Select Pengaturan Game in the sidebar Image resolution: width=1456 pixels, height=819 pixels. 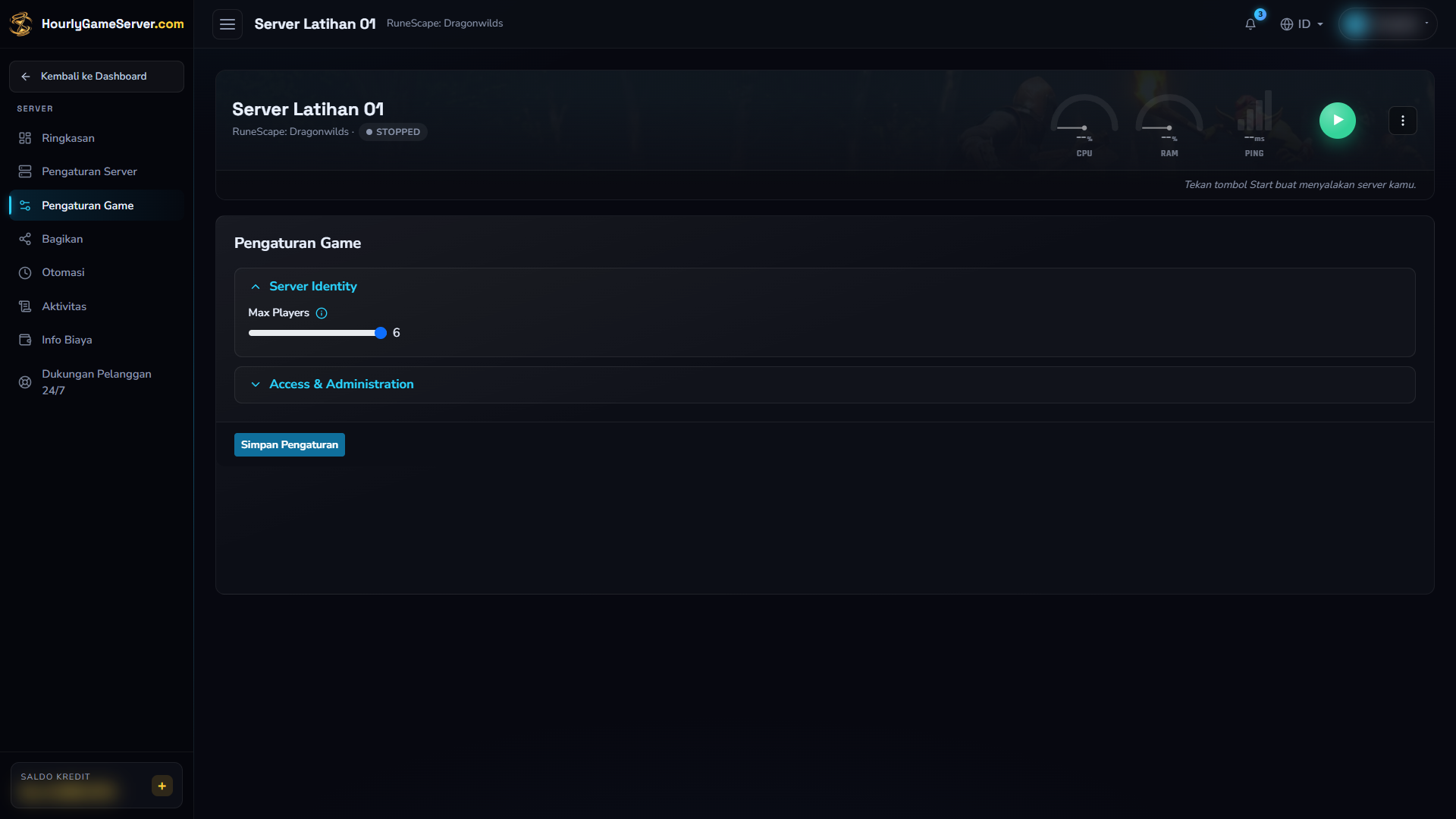(96, 206)
